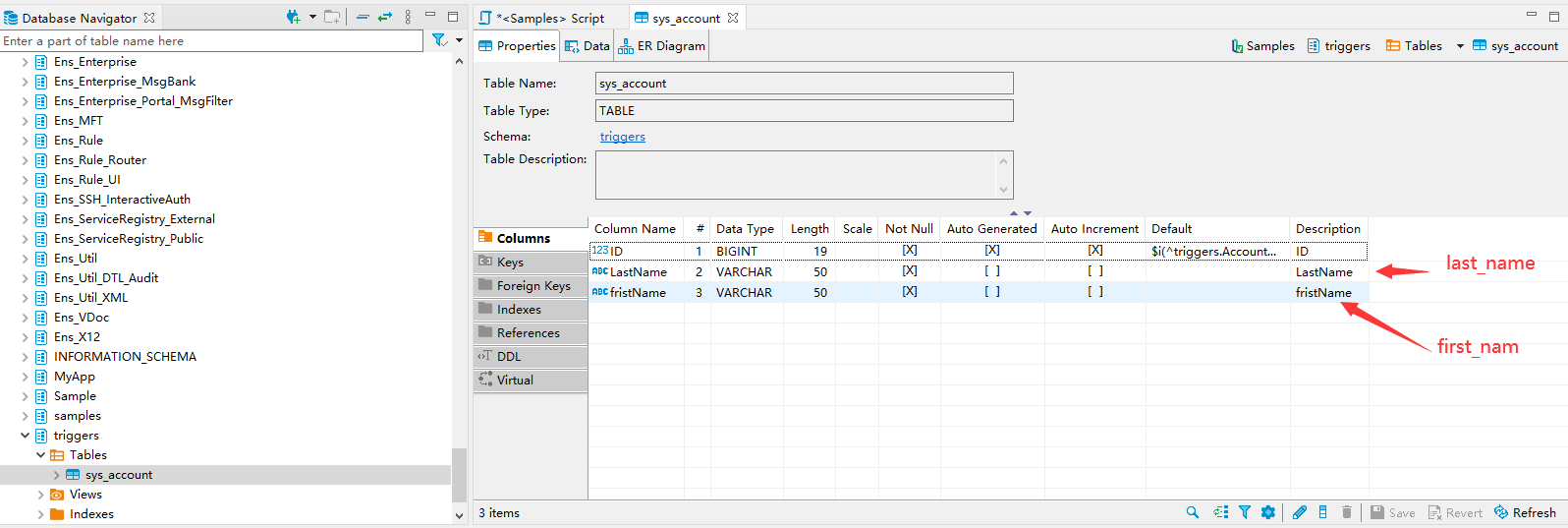Open the Data tab
Screen dimensions: 1568x528
click(588, 46)
